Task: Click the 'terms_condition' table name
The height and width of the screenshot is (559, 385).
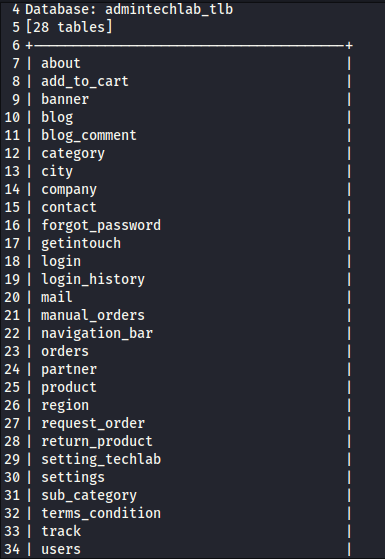Action: point(101,513)
